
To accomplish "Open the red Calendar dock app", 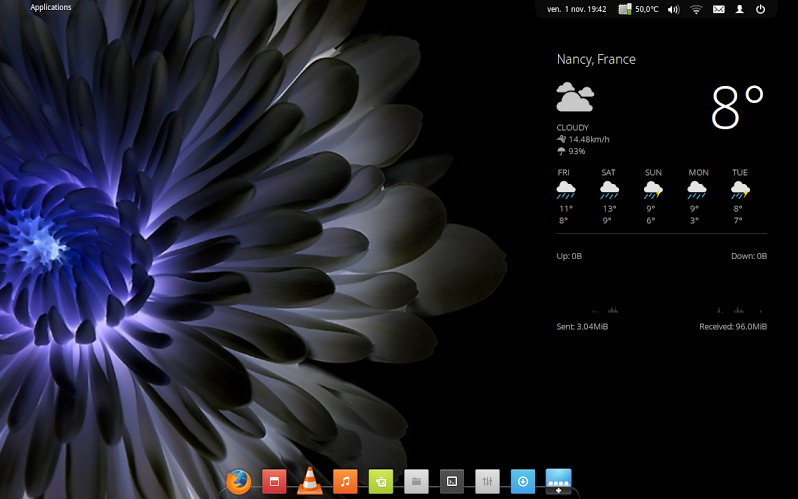I will [274, 481].
